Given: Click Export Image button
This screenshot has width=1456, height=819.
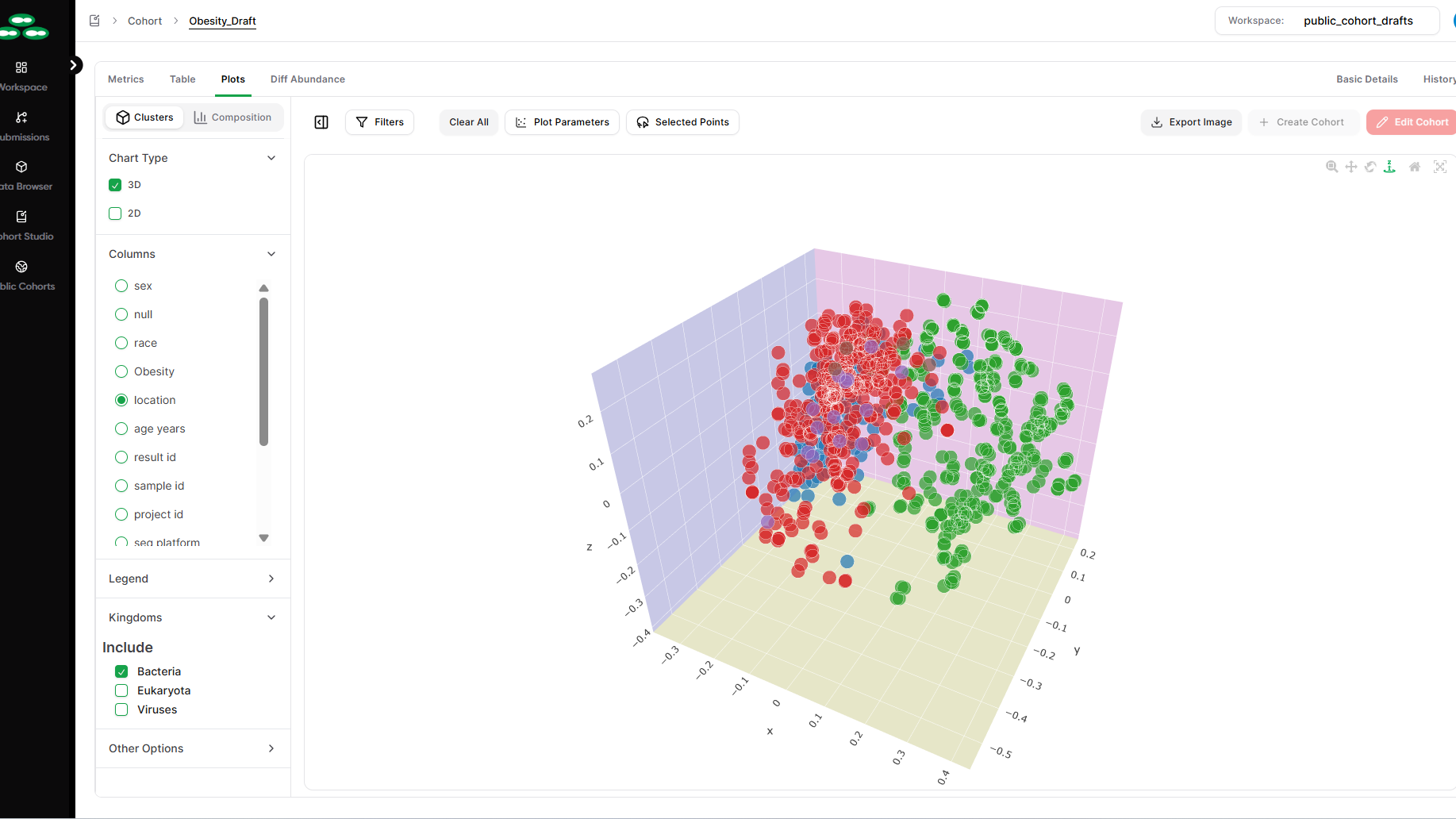Looking at the screenshot, I should [x=1191, y=122].
